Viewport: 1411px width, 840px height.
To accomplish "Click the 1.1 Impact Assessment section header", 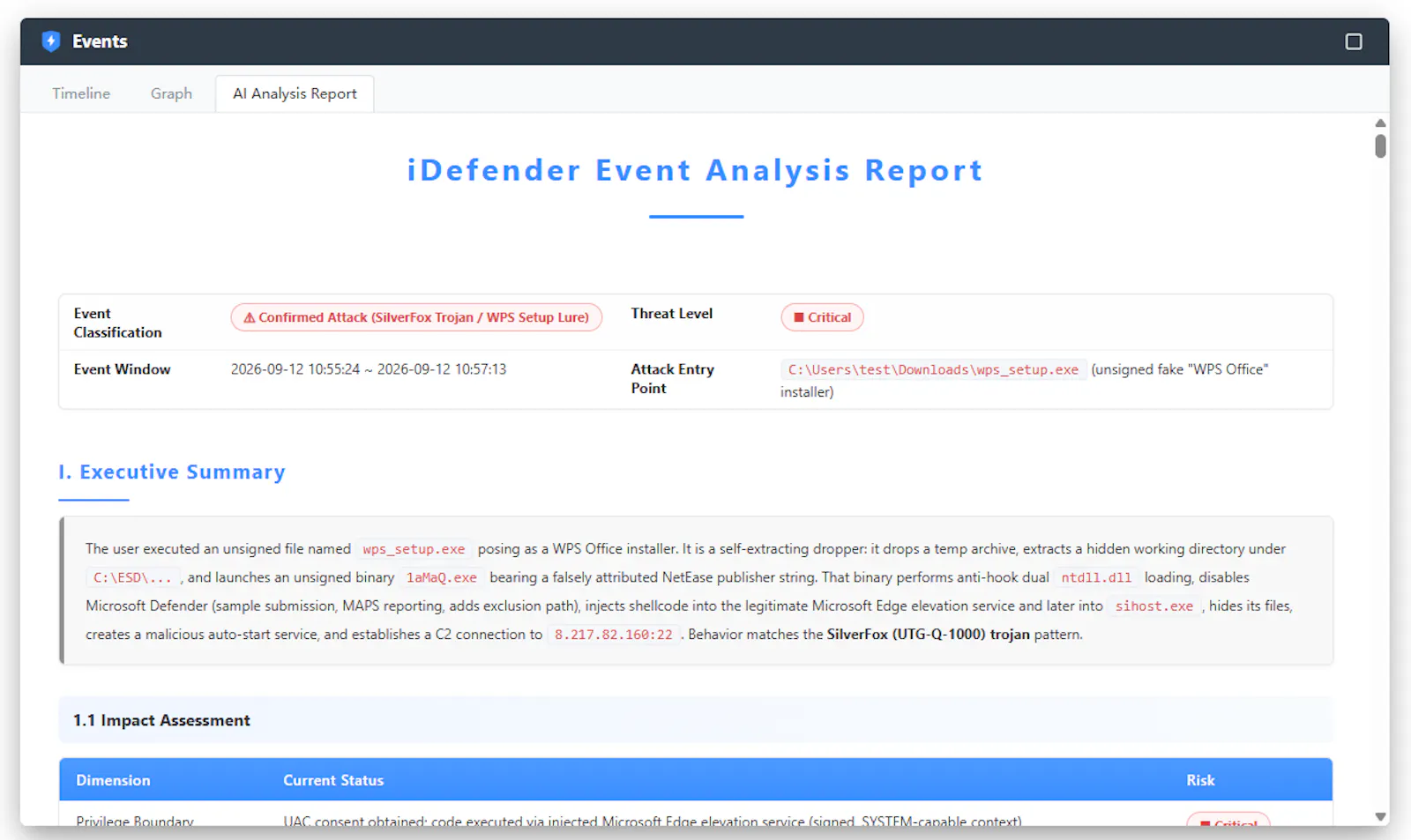I will [696, 720].
